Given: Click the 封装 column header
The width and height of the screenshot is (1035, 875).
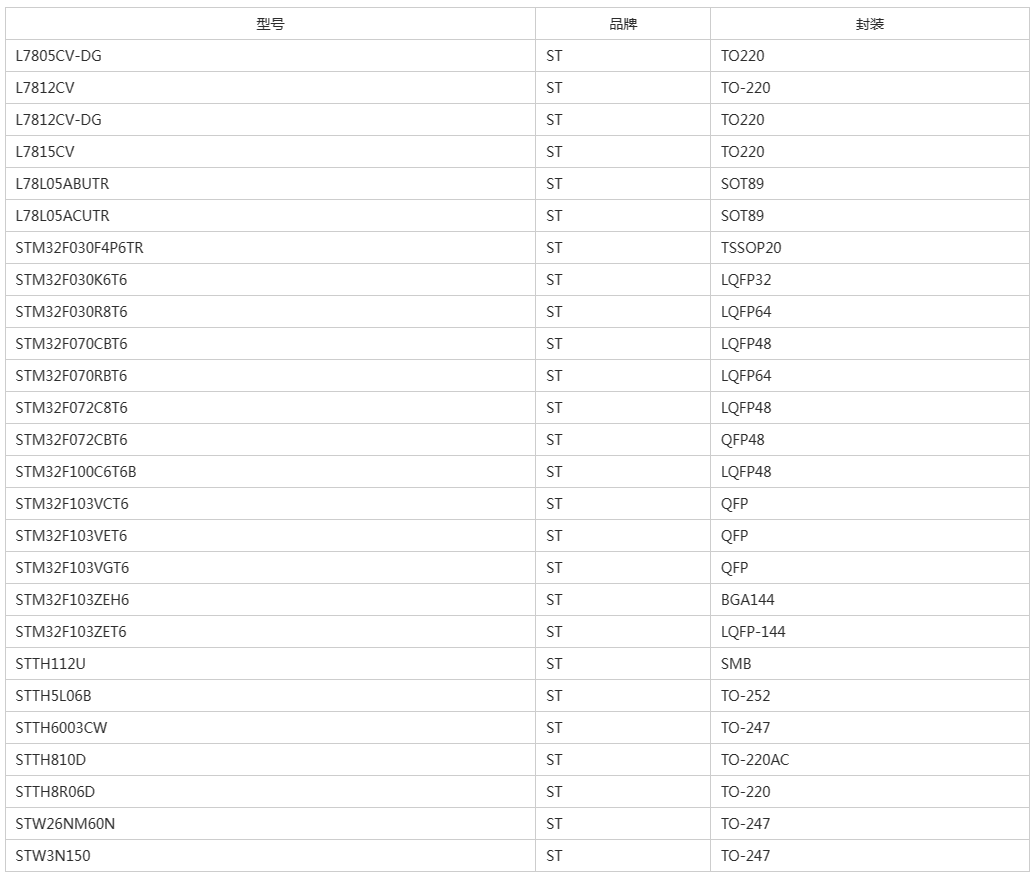Looking at the screenshot, I should pos(869,24).
